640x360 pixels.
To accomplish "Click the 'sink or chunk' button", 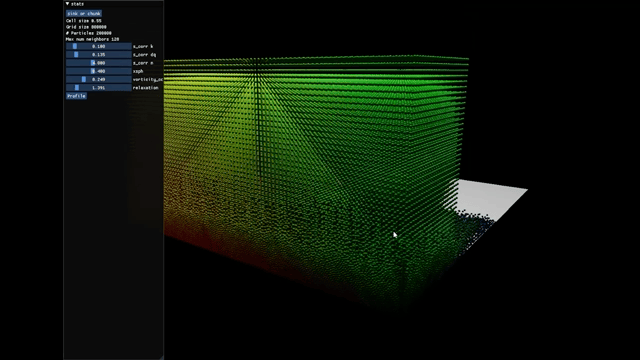I will 84,13.
